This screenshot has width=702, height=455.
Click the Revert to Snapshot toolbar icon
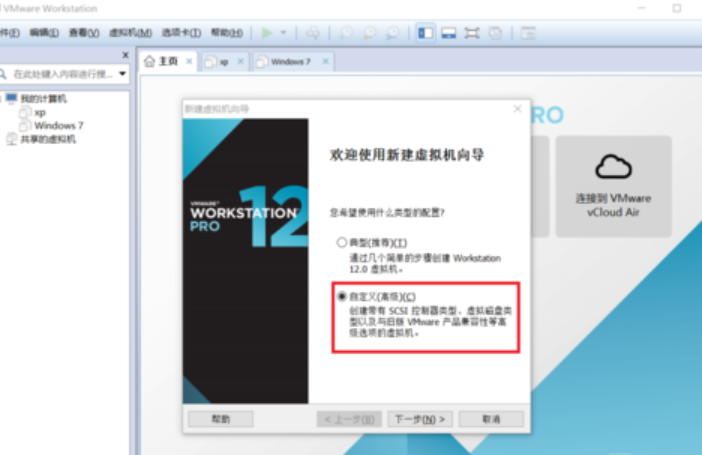[x=369, y=33]
